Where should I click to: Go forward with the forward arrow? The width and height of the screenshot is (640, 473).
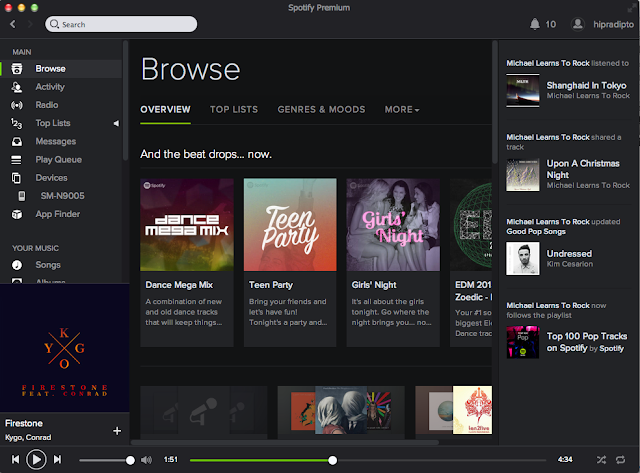click(x=30, y=24)
